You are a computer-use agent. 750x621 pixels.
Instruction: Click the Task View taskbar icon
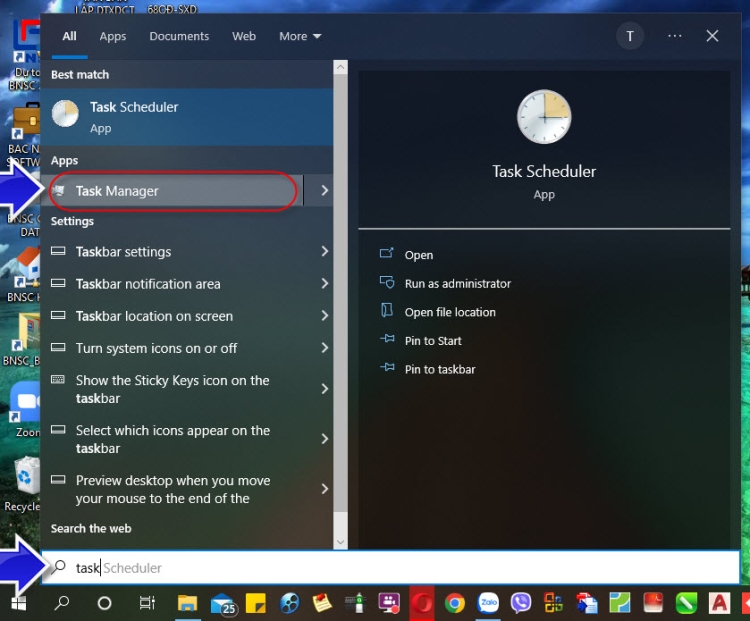pyautogui.click(x=147, y=603)
